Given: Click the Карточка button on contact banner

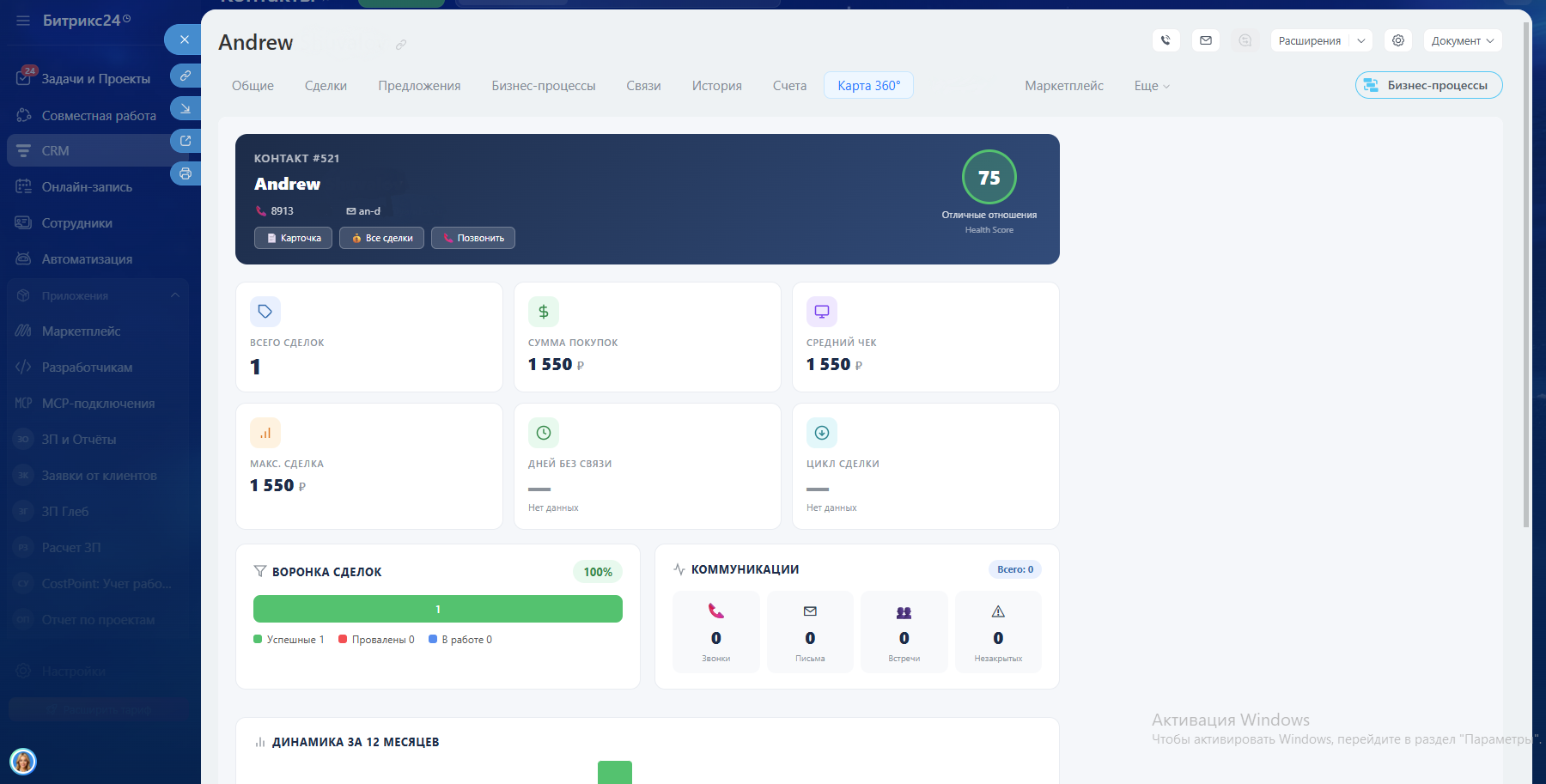Looking at the screenshot, I should 293,238.
